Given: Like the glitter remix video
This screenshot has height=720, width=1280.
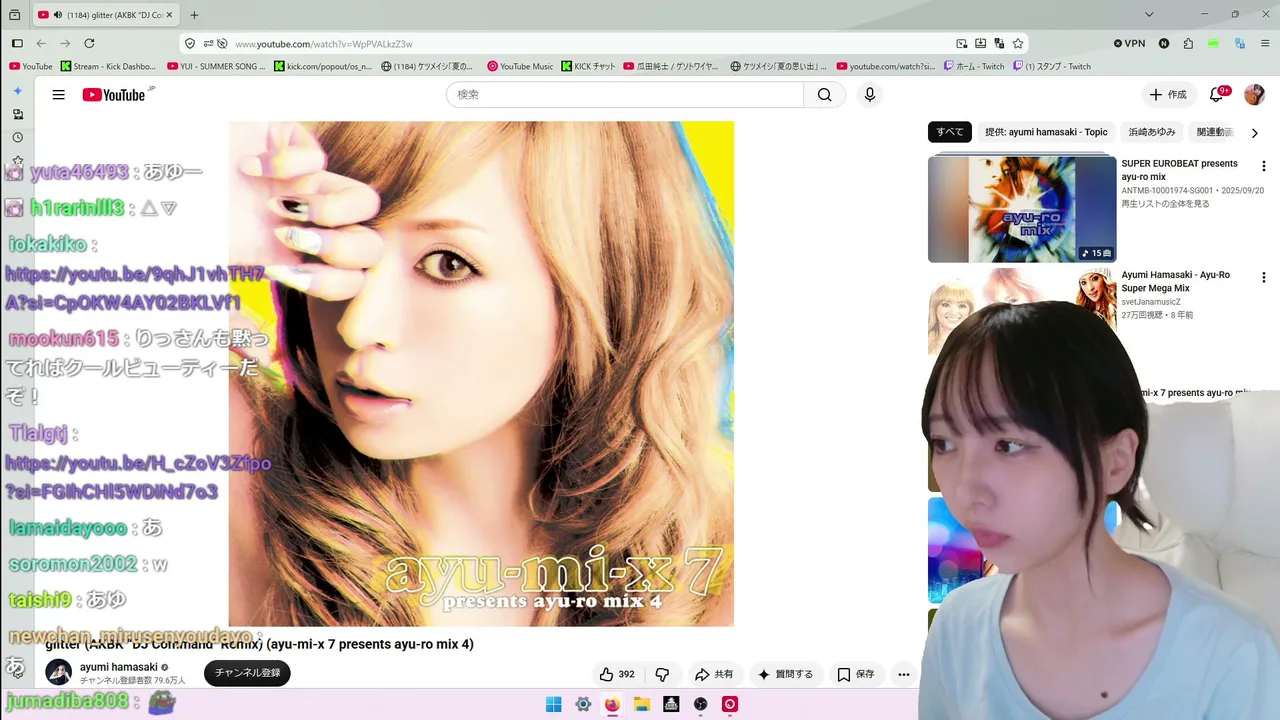Looking at the screenshot, I should click(x=617, y=674).
